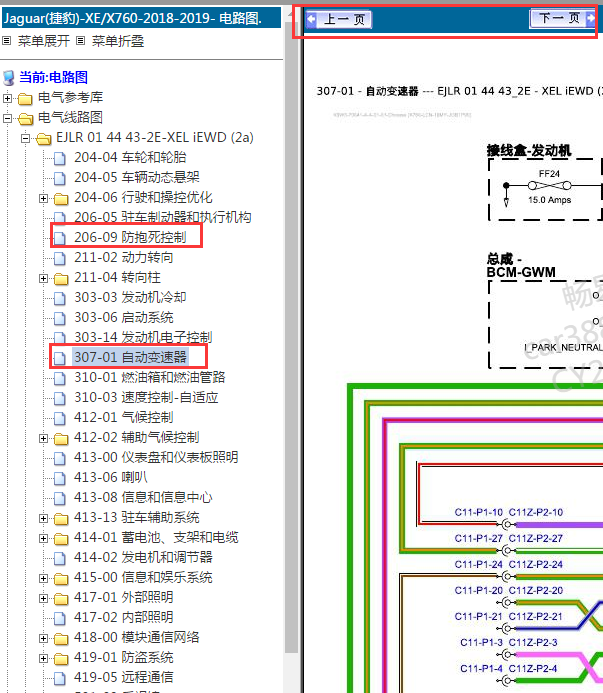Click the 电气参考库 folder icon

coord(25,99)
